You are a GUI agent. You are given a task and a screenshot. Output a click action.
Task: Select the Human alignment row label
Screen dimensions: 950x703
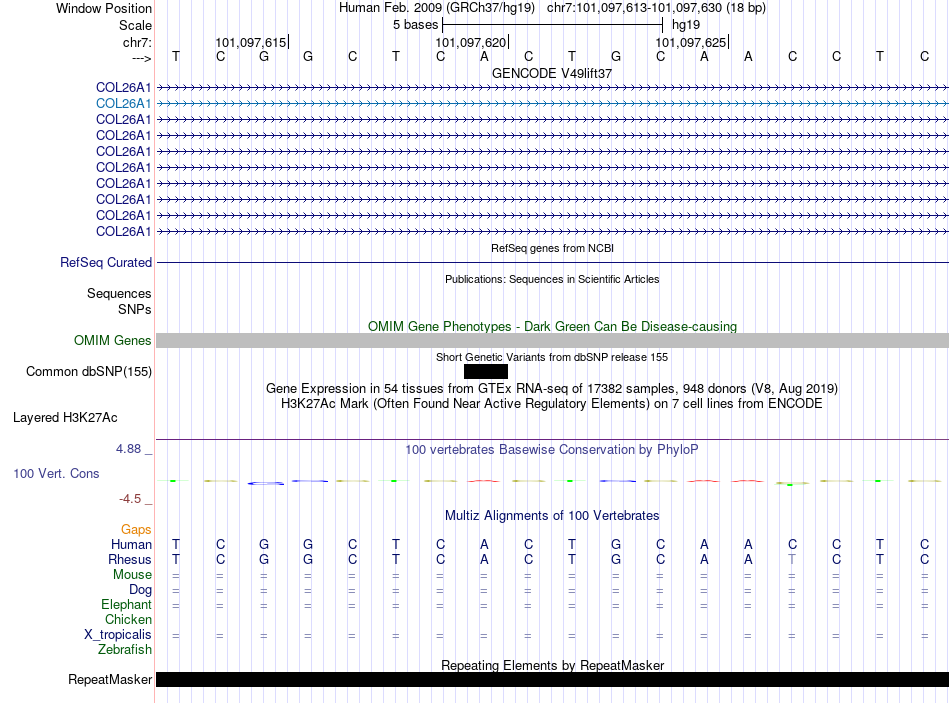pyautogui.click(x=131, y=545)
